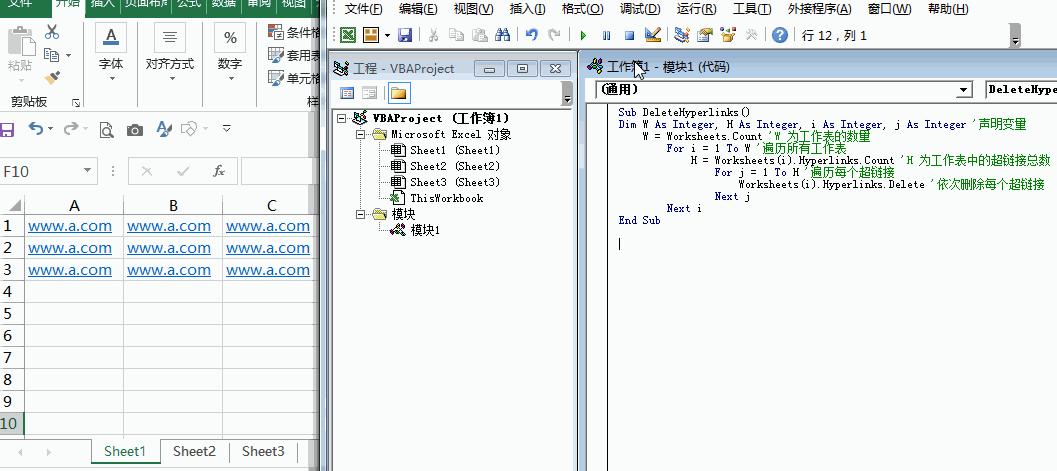This screenshot has height=471, width=1057.
Task: Click the www.a.com link in cell A1
Action: point(70,226)
